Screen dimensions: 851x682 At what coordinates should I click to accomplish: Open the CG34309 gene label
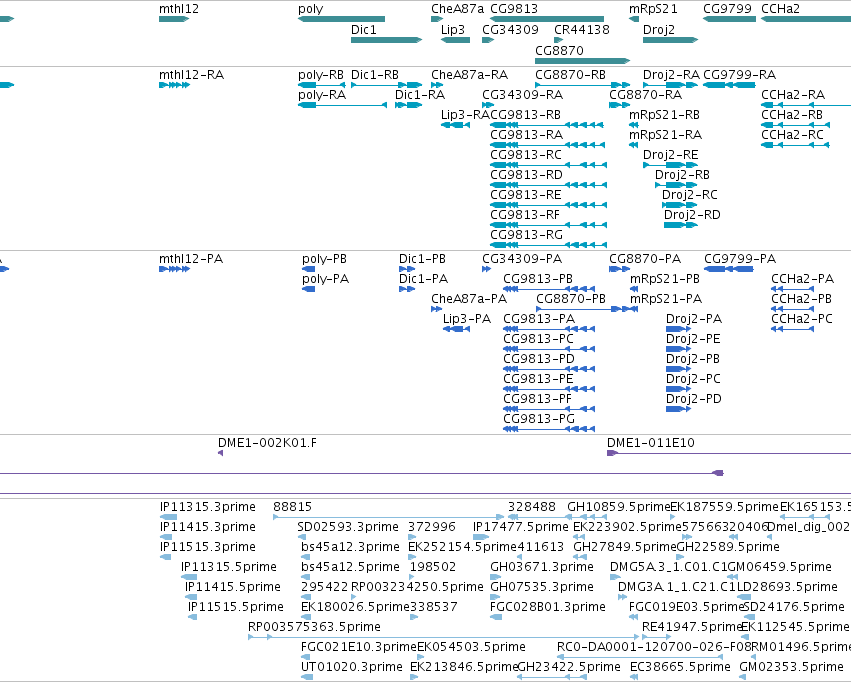pyautogui.click(x=510, y=29)
